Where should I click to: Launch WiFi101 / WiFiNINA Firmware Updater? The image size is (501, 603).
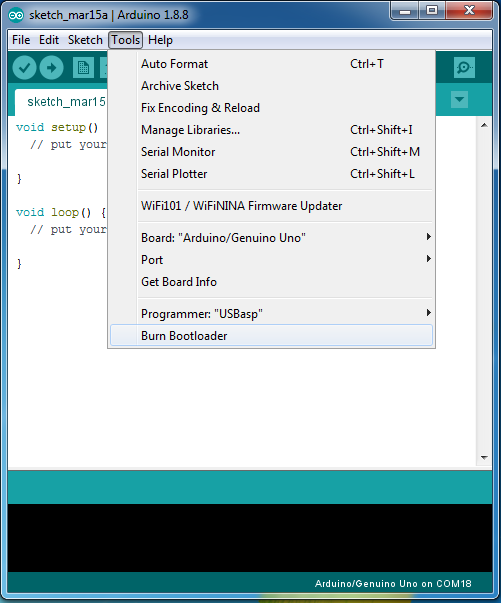pyautogui.click(x=271, y=206)
